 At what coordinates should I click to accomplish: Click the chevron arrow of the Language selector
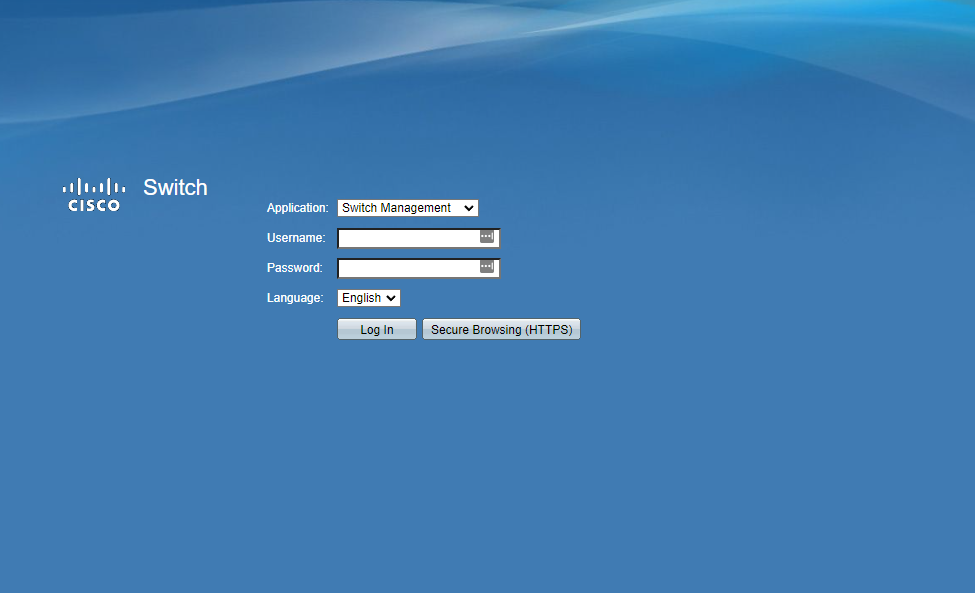(x=391, y=298)
